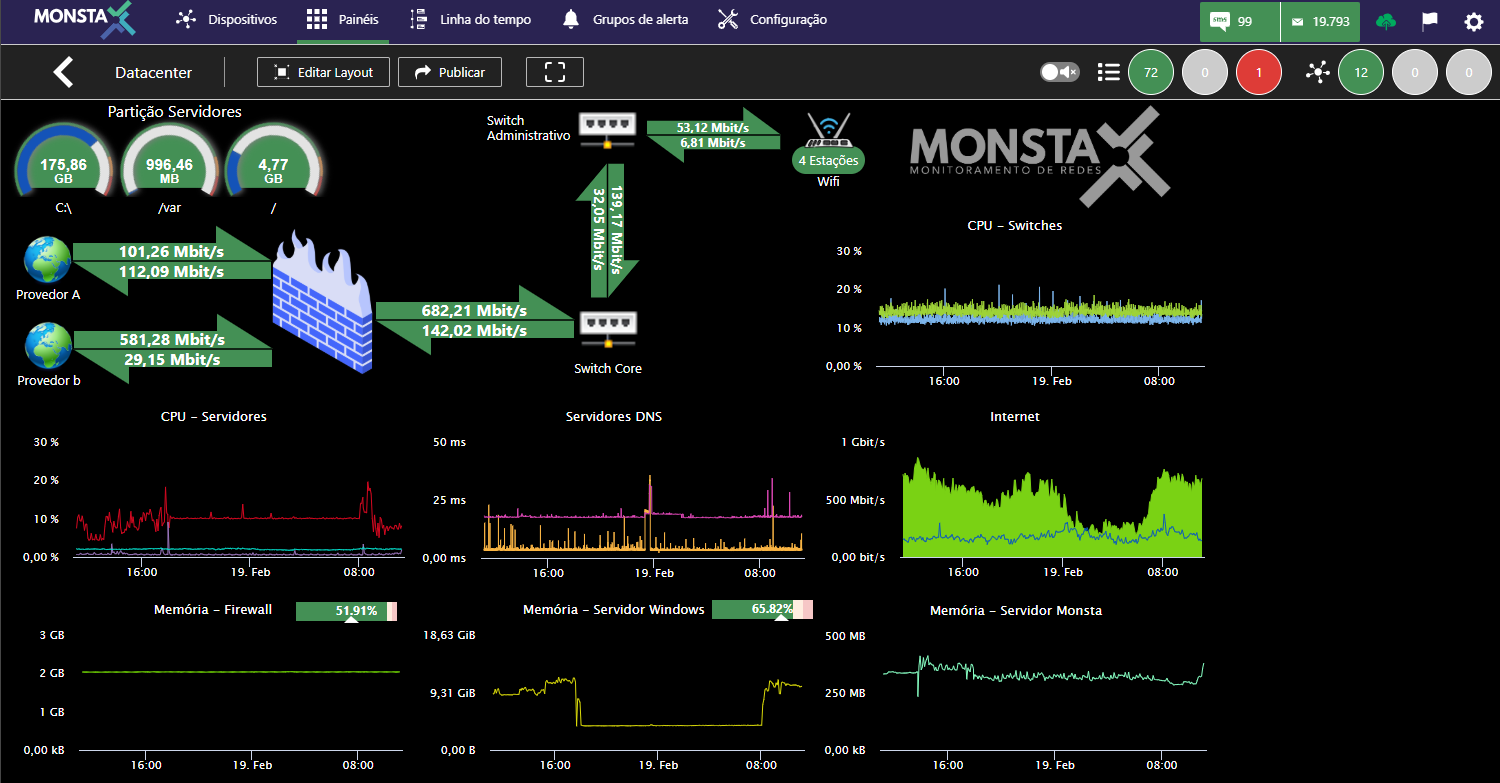Viewport: 1500px width, 783px height.
Task: Click the Wifi router icon
Action: [x=828, y=131]
